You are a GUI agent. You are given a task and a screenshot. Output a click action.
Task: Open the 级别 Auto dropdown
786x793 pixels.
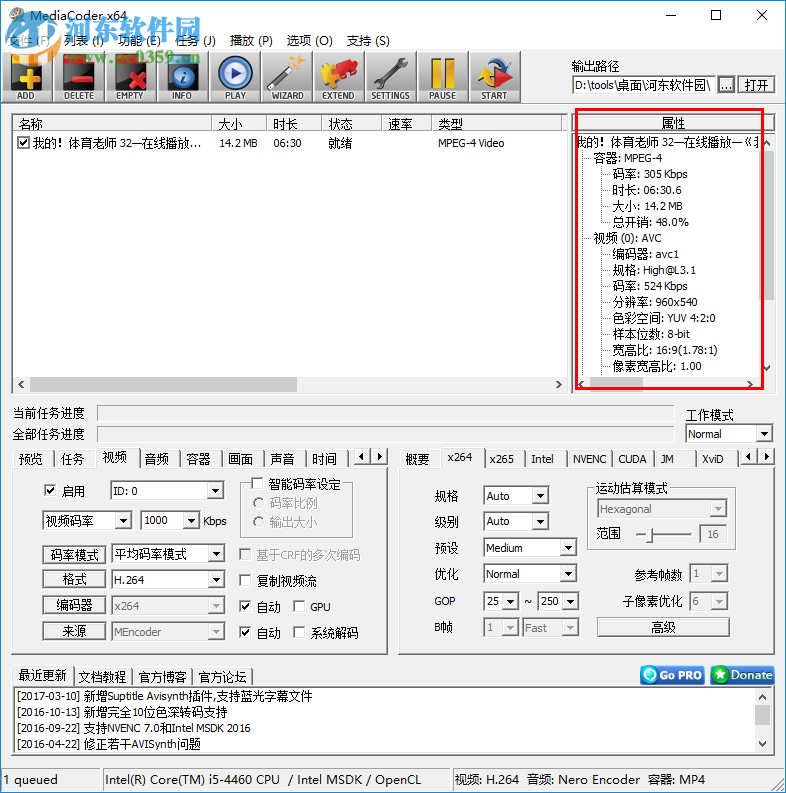point(516,521)
